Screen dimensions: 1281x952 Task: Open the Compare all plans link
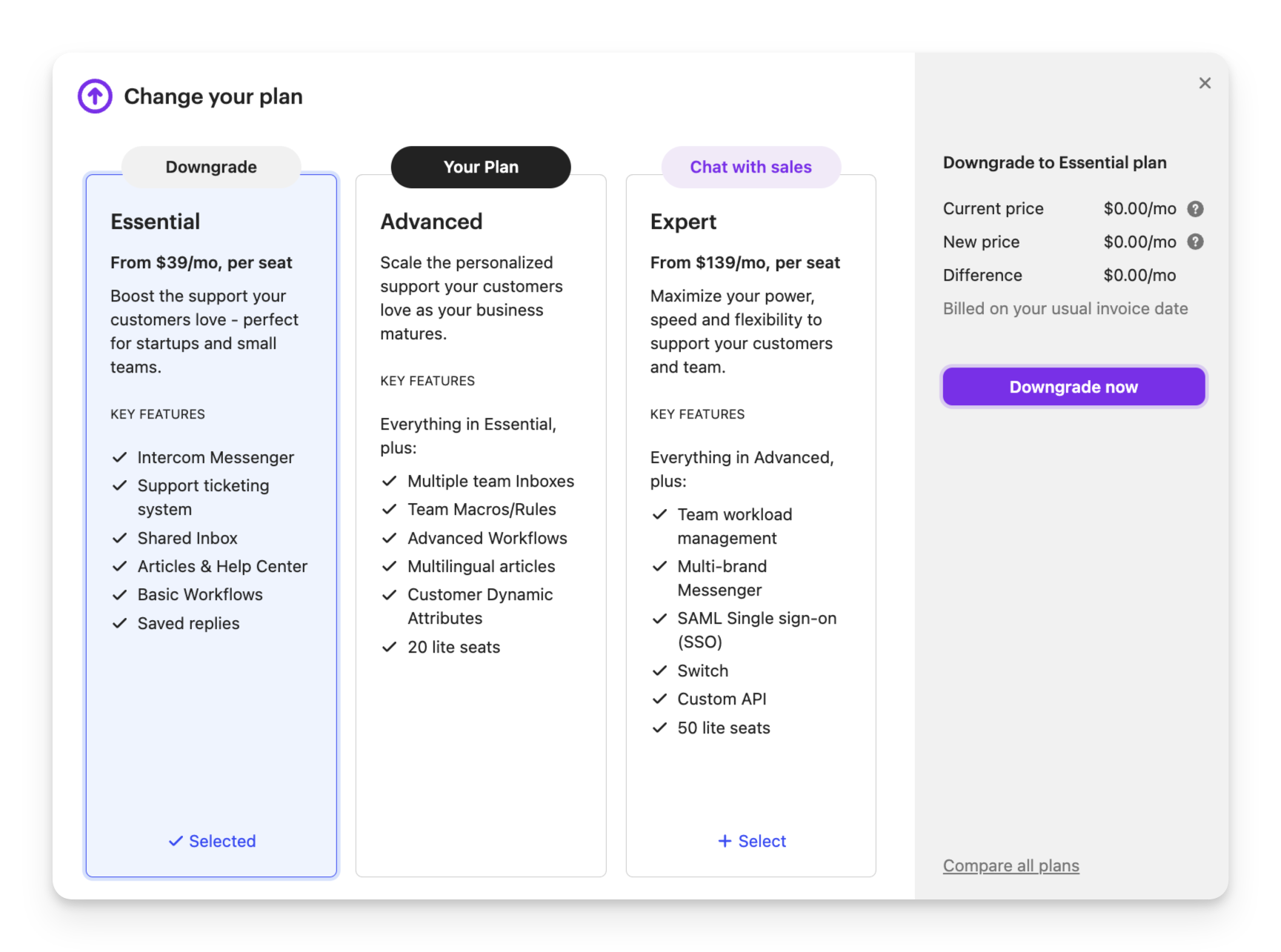click(x=1011, y=865)
